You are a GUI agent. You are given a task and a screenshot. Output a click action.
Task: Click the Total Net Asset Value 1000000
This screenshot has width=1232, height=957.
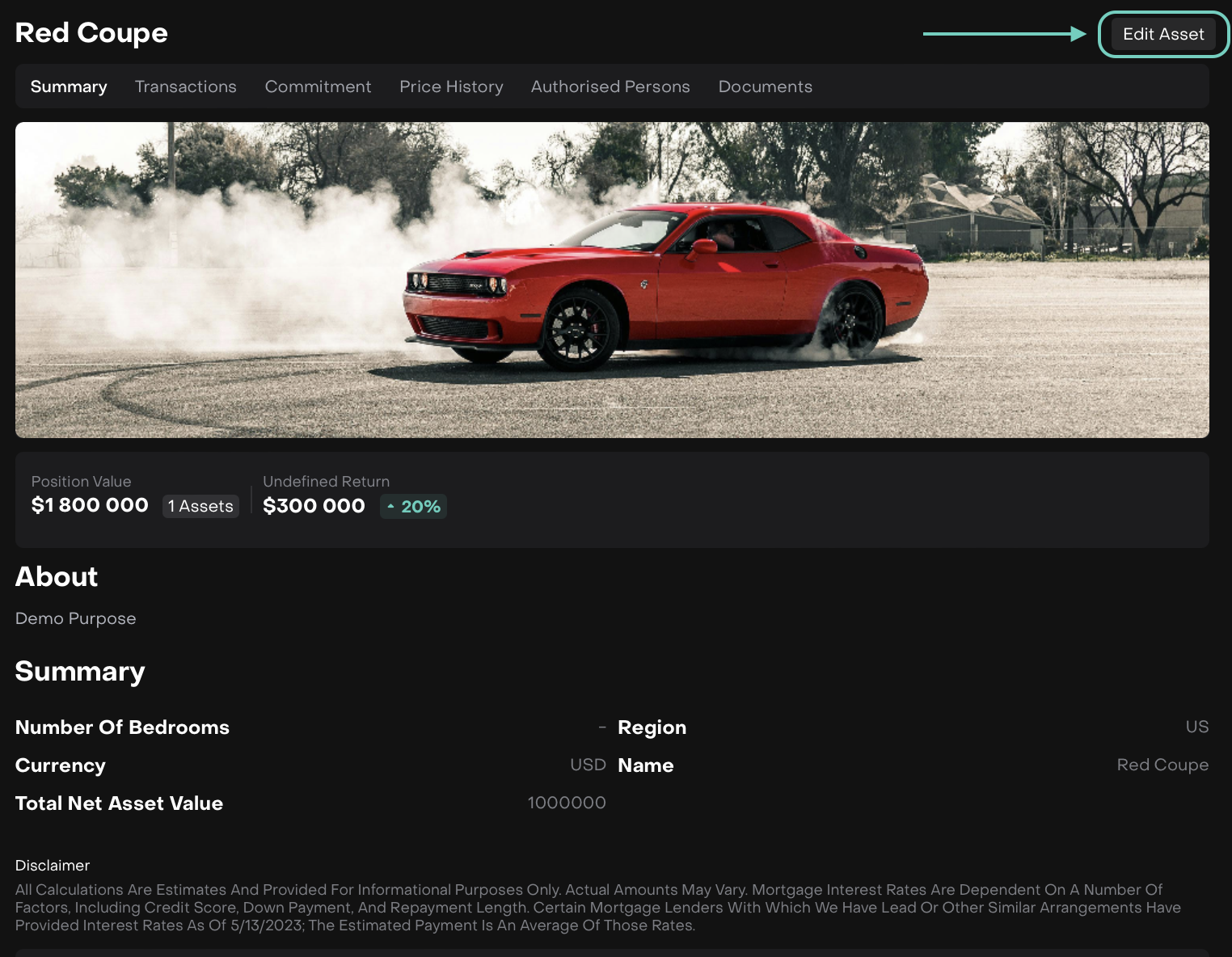(x=566, y=803)
